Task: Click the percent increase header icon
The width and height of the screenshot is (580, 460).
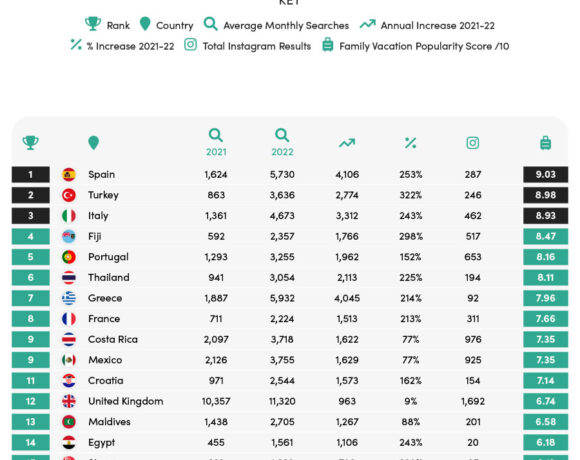Action: coord(410,143)
